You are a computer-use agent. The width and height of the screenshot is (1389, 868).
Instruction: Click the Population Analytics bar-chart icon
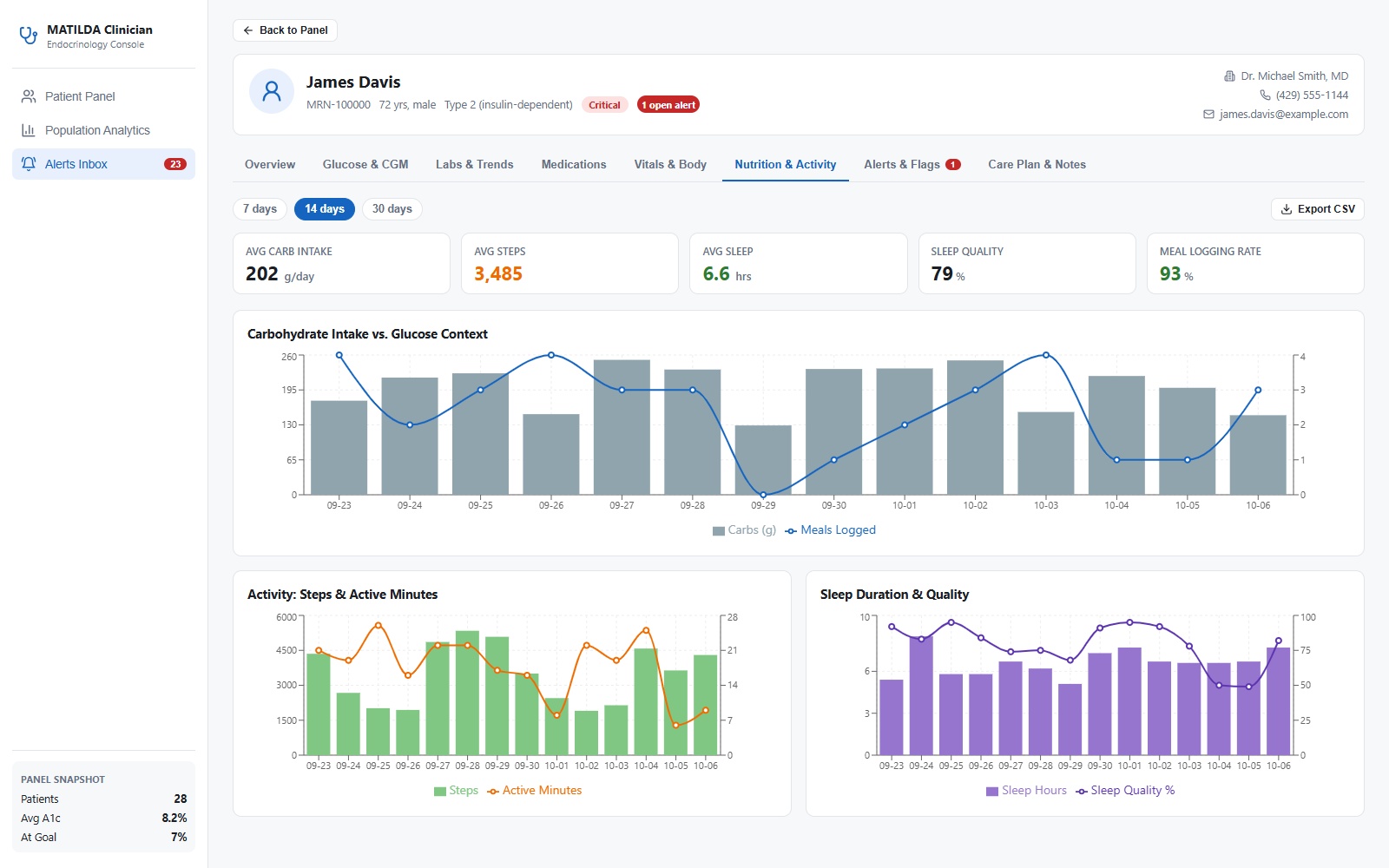coord(29,130)
